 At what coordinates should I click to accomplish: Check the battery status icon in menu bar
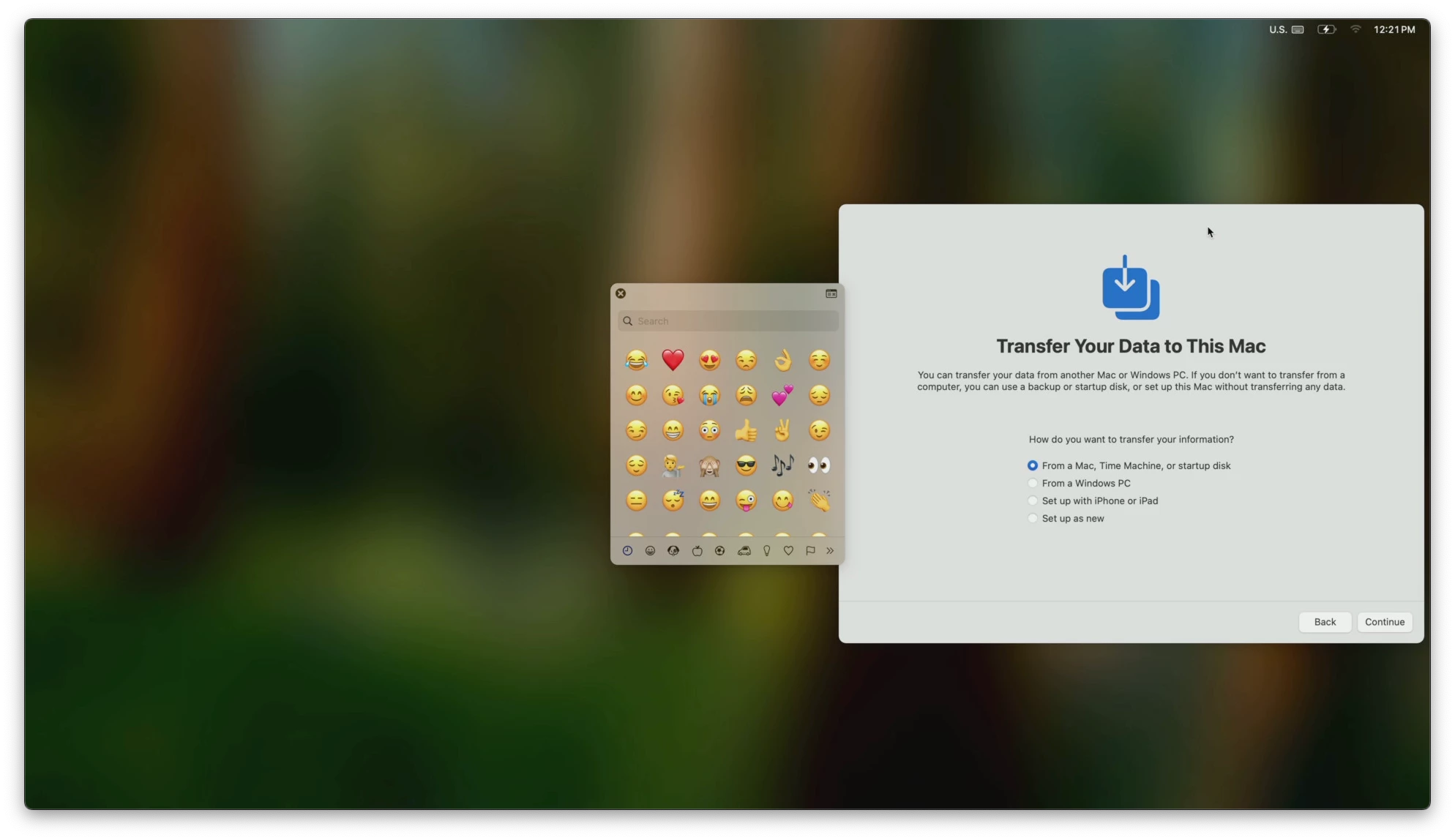pos(1326,30)
